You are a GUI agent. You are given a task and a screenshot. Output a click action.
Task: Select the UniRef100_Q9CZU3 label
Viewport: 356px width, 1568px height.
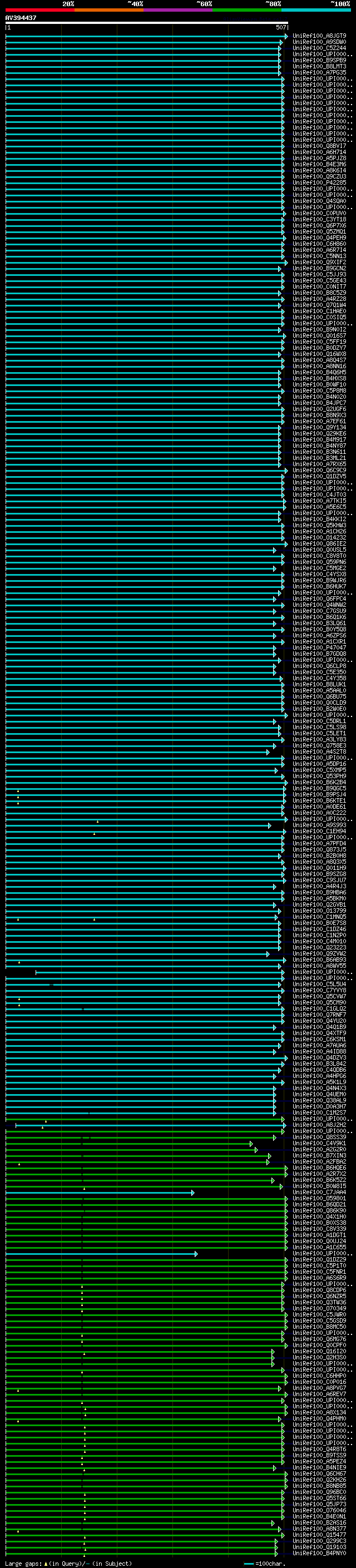click(x=319, y=176)
